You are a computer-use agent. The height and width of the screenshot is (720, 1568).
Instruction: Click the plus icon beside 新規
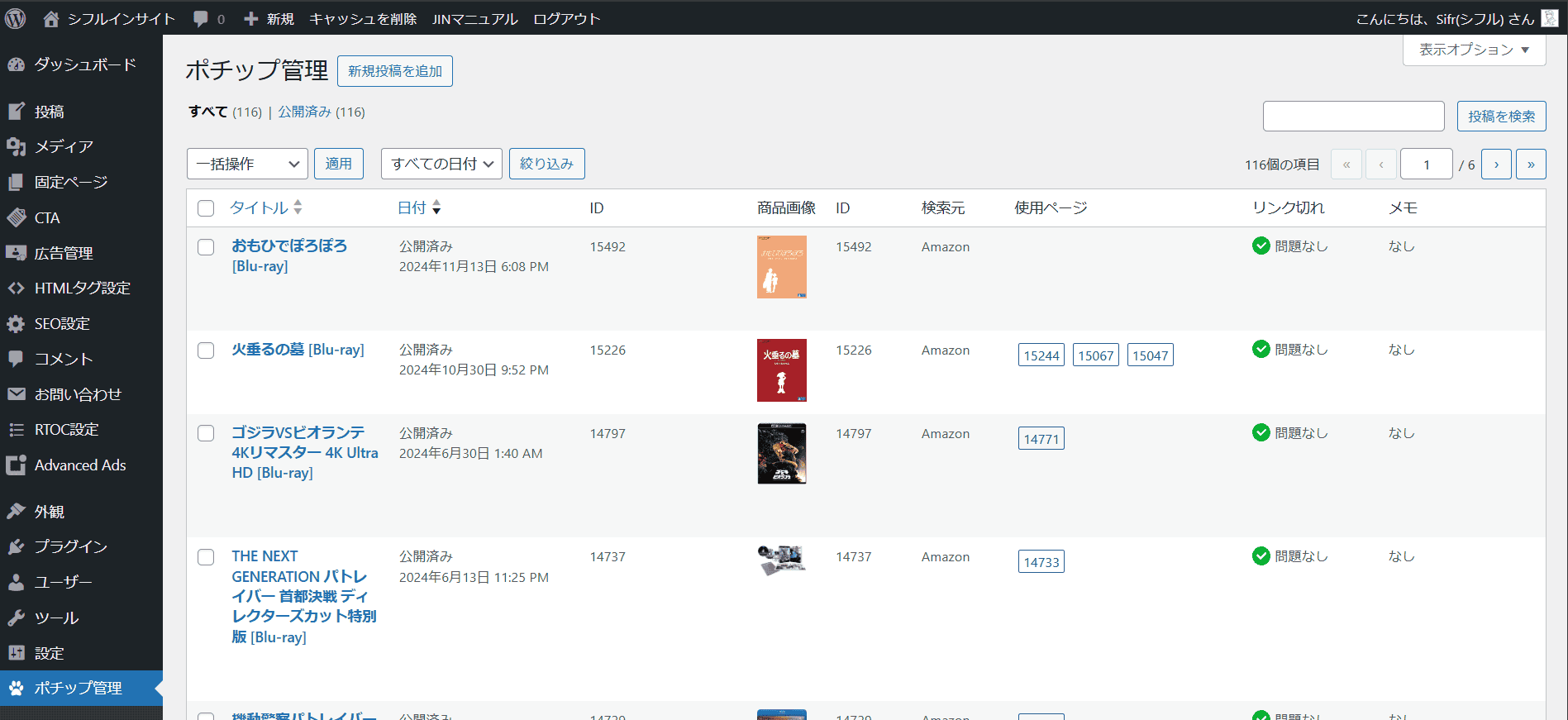pyautogui.click(x=251, y=19)
